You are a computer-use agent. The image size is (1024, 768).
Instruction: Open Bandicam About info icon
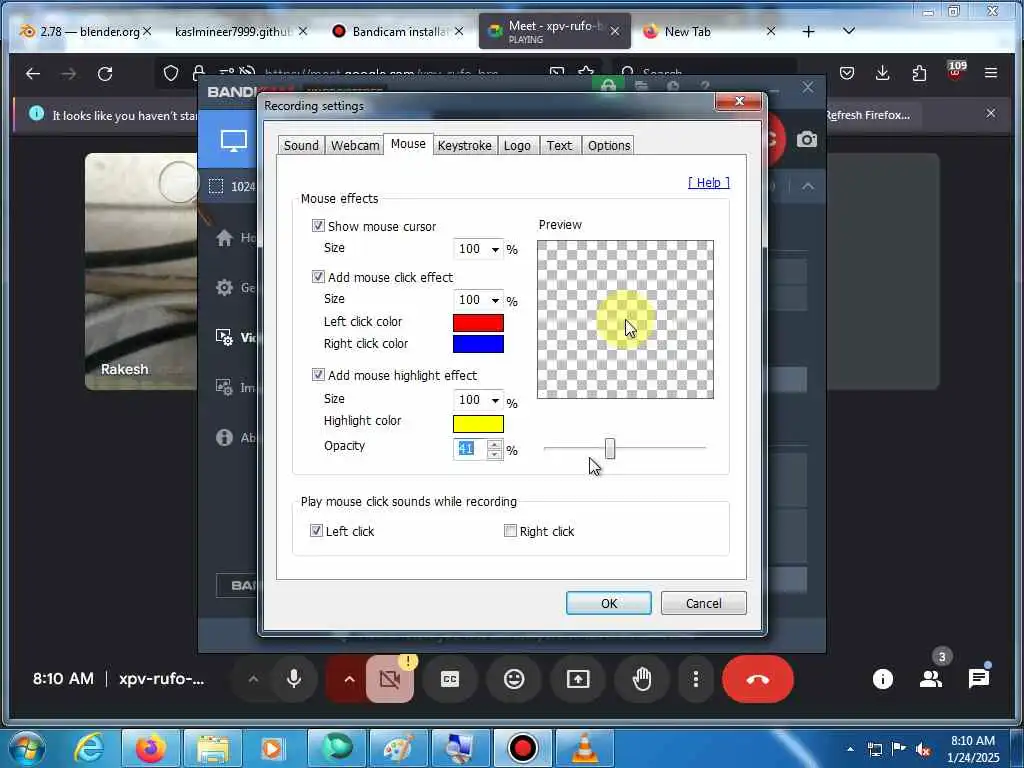tap(224, 437)
